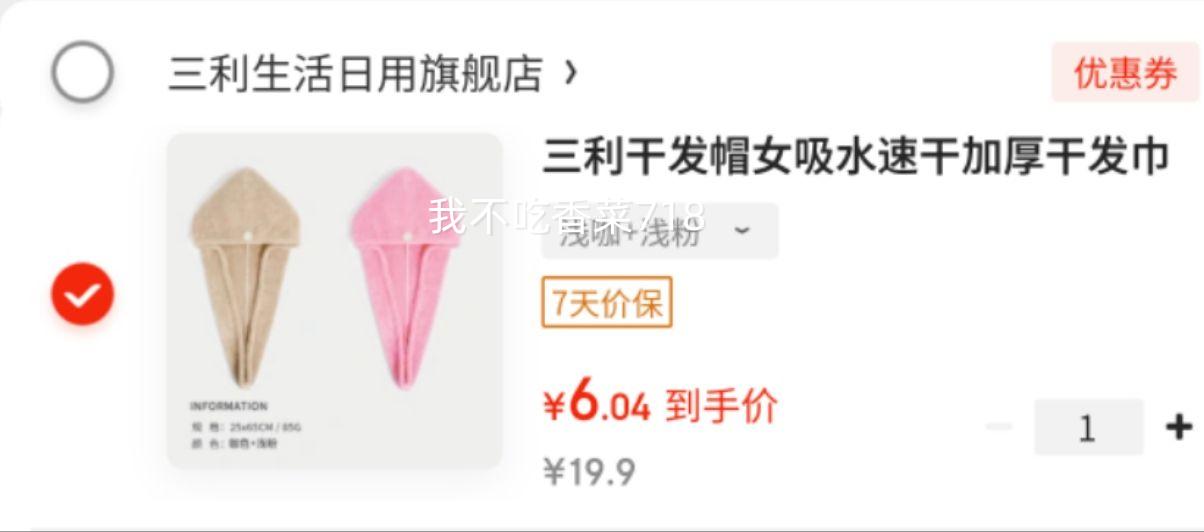This screenshot has height=532, width=1204.
Task: Expand the 浅咖+浅粉 variant dropdown
Action: pyautogui.click(x=660, y=231)
